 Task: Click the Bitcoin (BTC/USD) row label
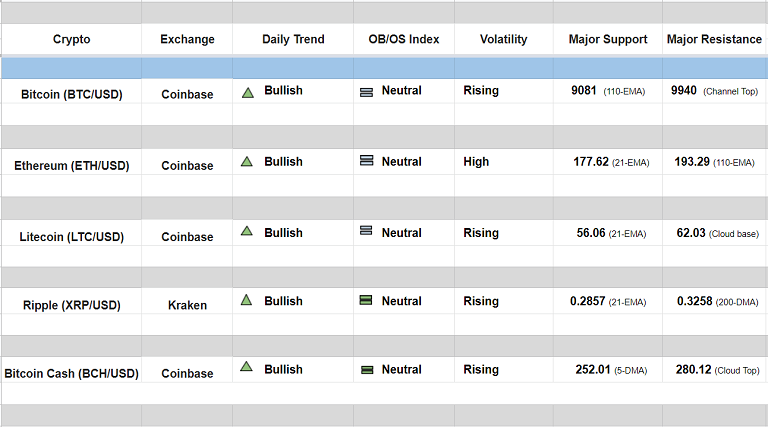point(71,94)
